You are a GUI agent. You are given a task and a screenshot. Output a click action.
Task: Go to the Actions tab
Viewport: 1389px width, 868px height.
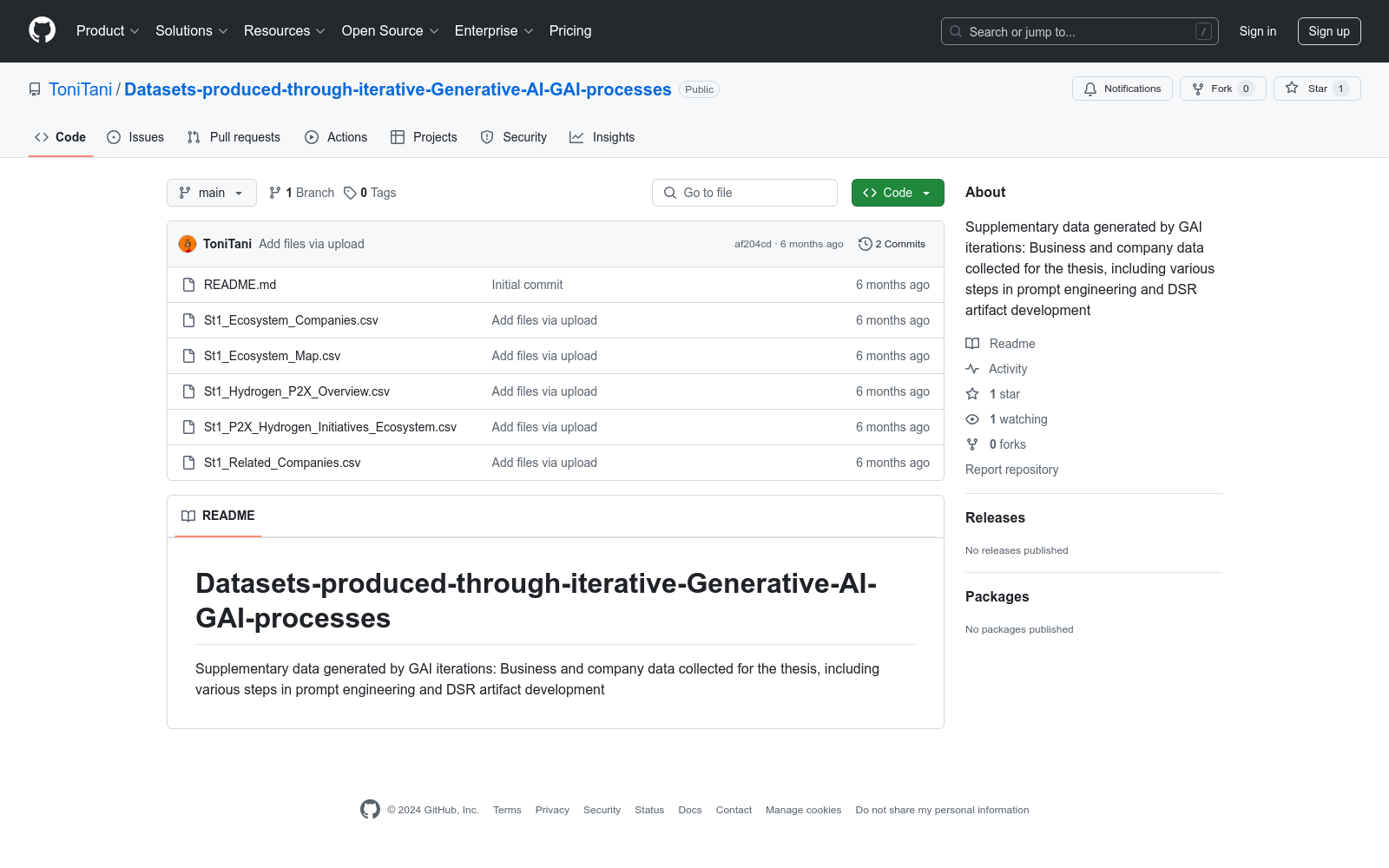336,137
